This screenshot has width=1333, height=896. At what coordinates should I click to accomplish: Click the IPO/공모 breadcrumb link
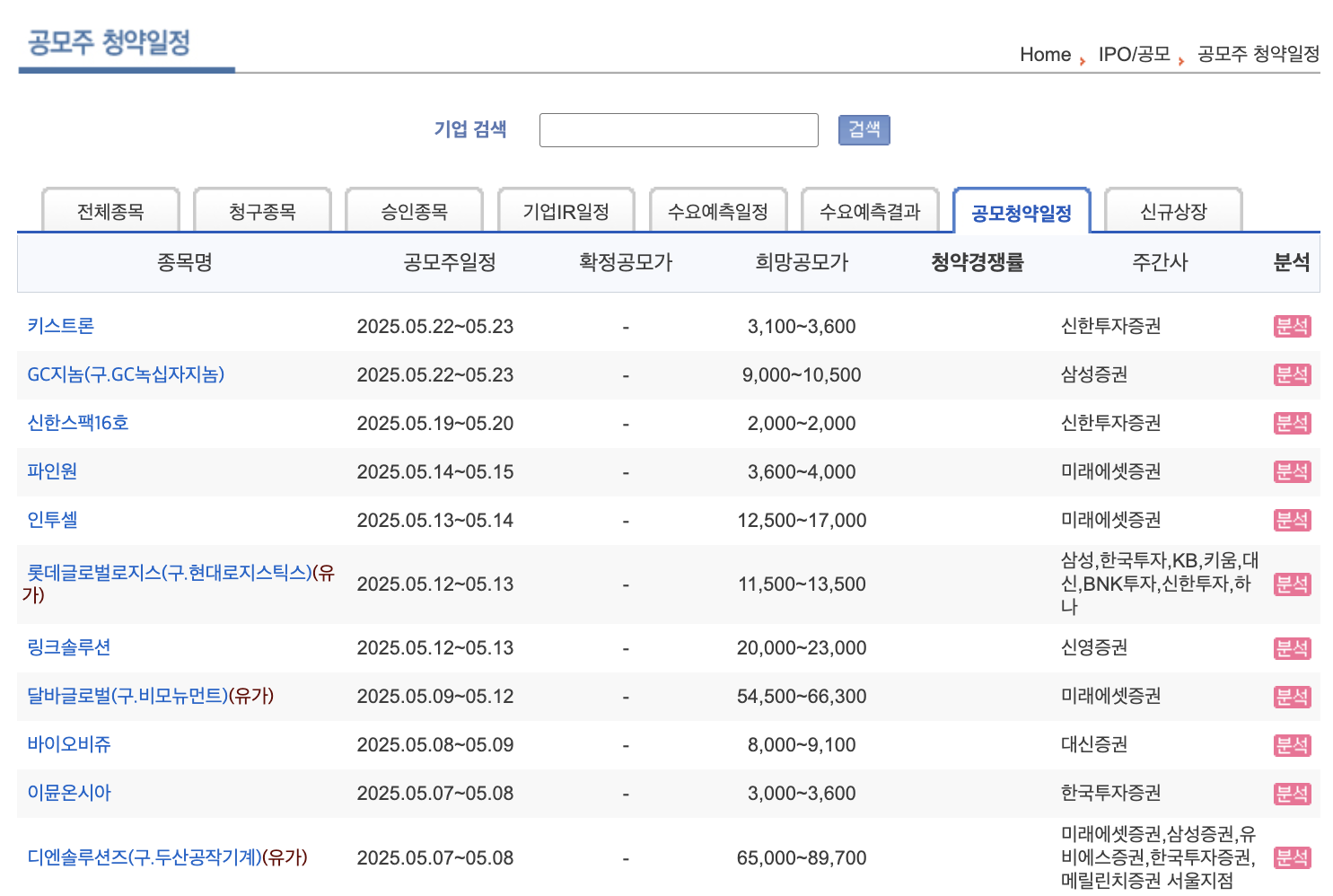(1133, 54)
